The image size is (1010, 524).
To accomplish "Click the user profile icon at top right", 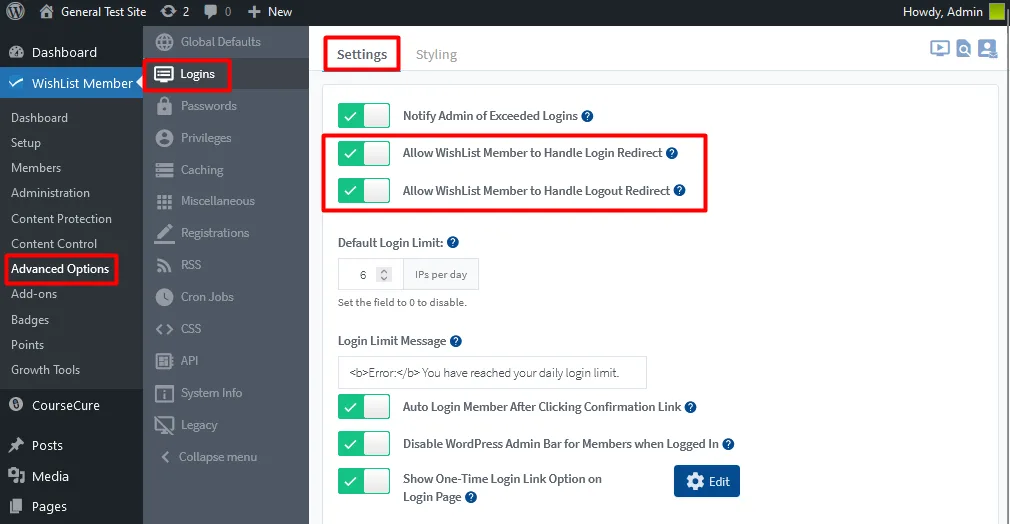I will point(987,48).
